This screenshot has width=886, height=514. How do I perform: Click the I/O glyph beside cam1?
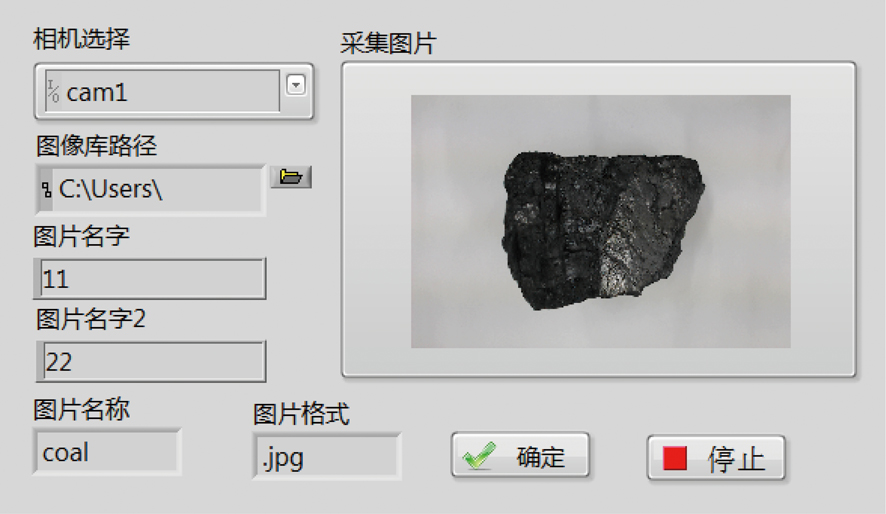coord(53,92)
